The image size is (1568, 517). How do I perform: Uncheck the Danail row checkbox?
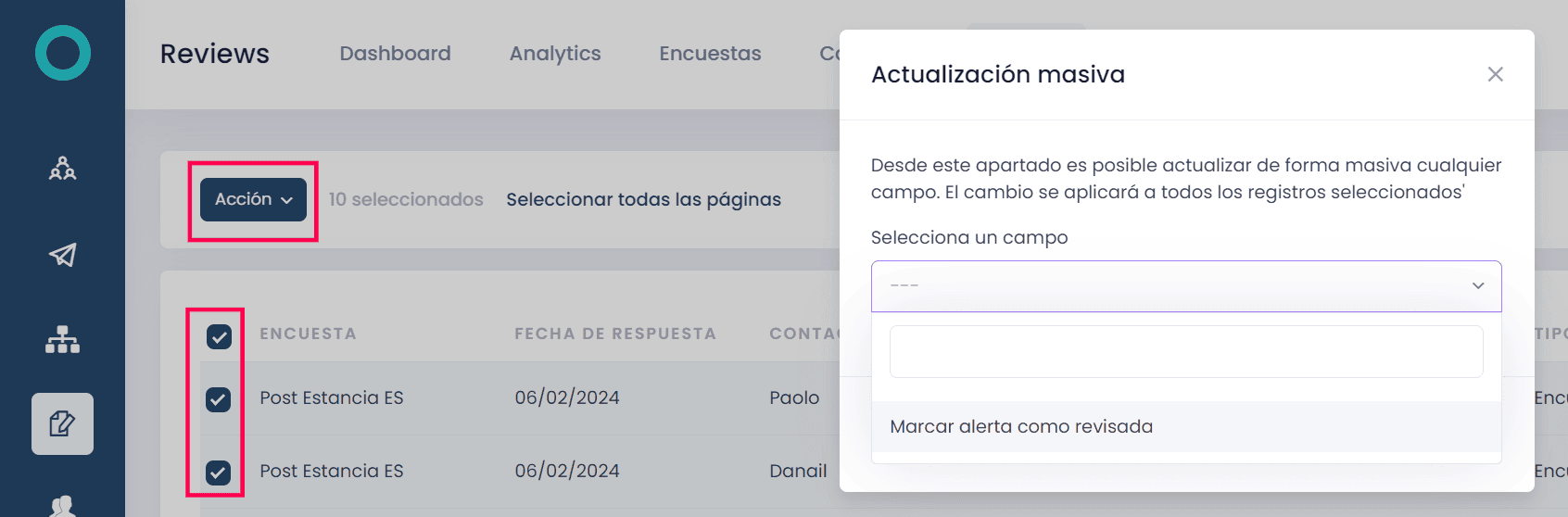218,473
